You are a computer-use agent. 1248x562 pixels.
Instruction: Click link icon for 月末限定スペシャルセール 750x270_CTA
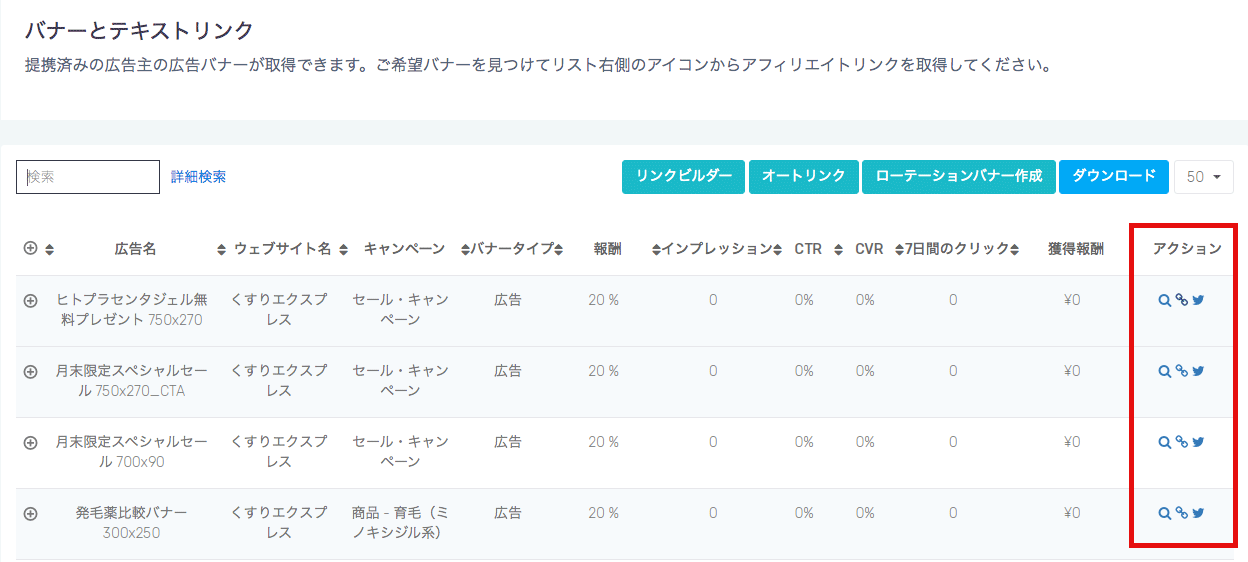click(x=1181, y=371)
